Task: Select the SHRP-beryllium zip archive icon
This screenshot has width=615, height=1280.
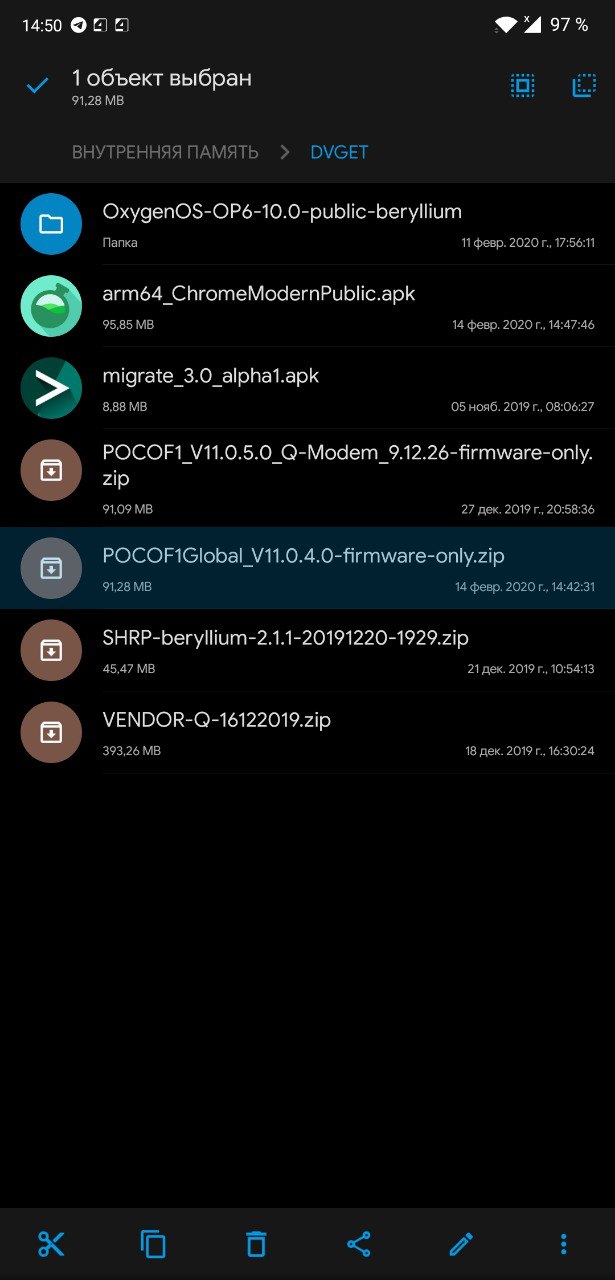Action: click(x=51, y=650)
